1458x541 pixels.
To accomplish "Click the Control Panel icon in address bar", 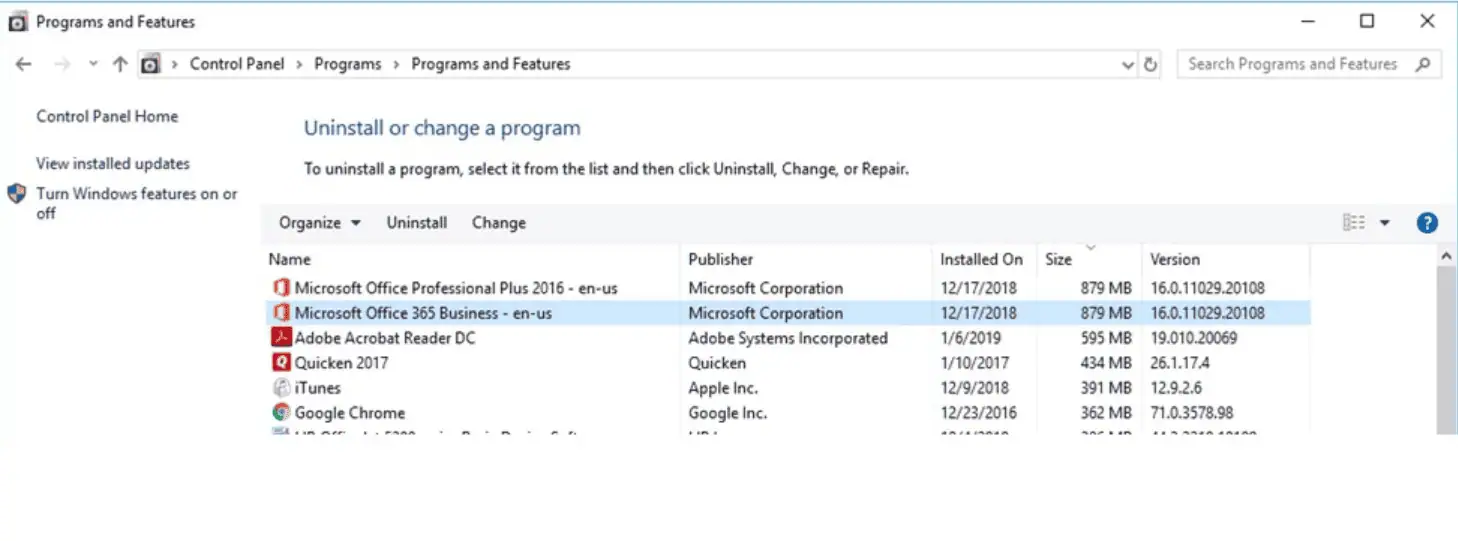I will [x=150, y=64].
